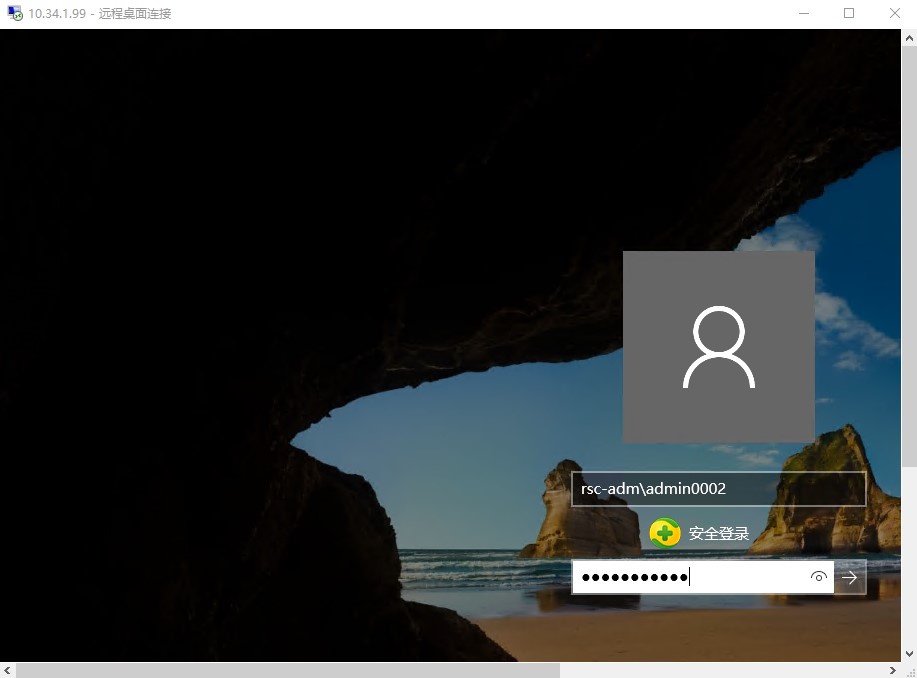This screenshot has width=917, height=678.
Task: Reveal password using the eye icon
Action: [819, 577]
